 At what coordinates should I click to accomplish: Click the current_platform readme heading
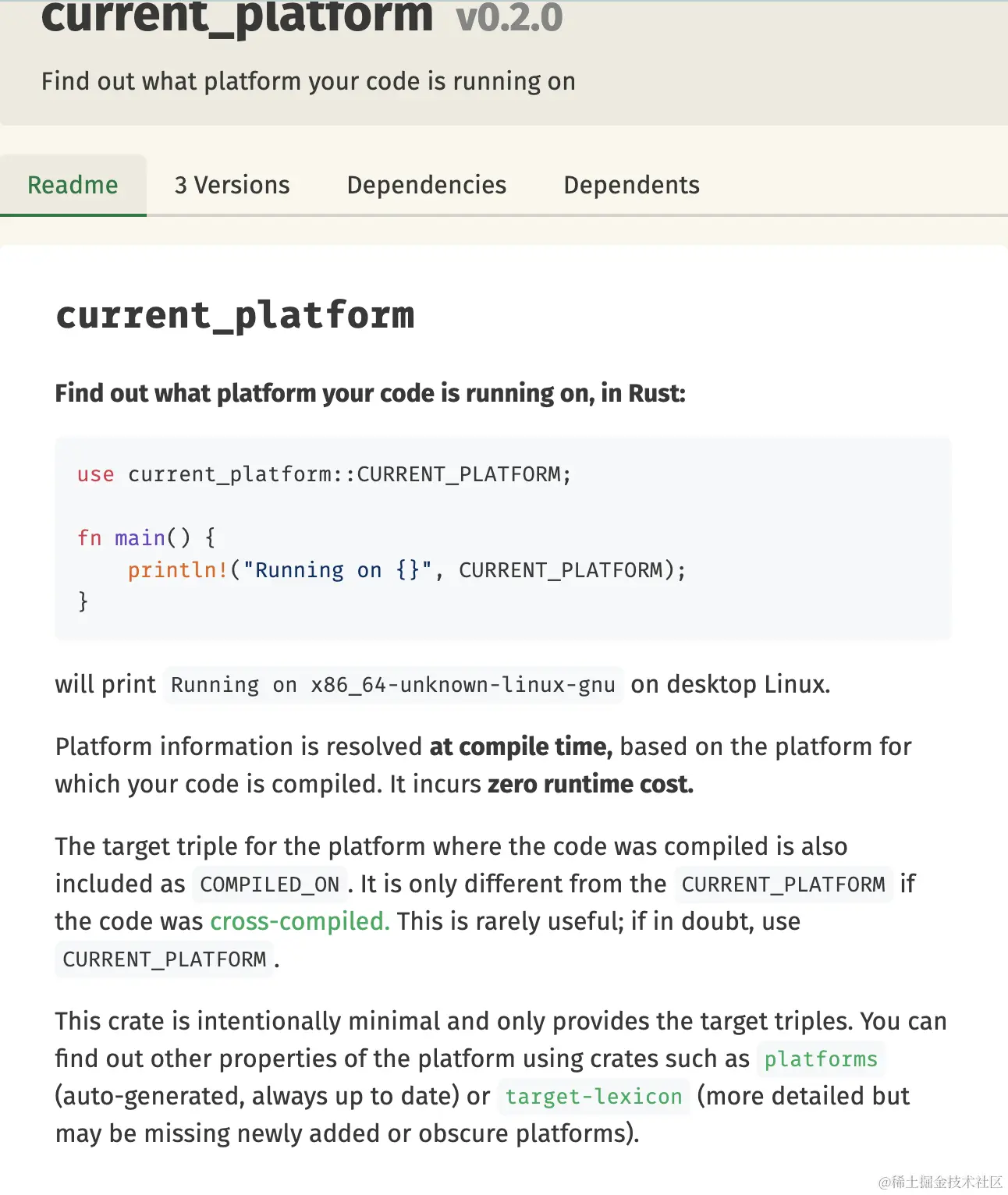coord(235,316)
